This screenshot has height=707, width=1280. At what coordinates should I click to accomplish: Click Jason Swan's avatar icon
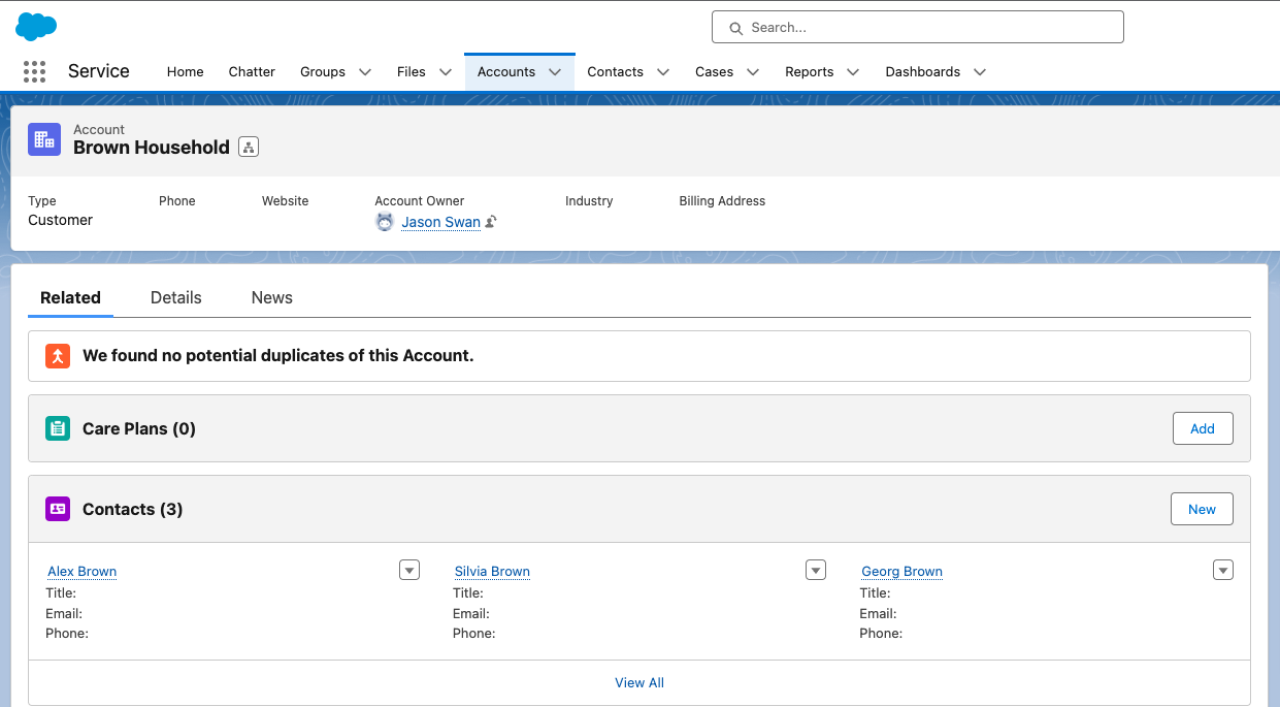coord(385,222)
